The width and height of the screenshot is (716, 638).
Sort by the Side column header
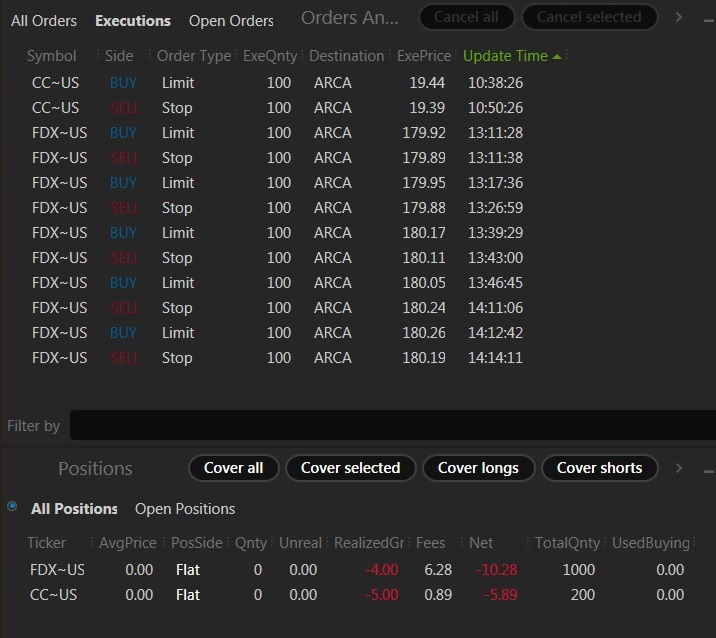coord(119,56)
